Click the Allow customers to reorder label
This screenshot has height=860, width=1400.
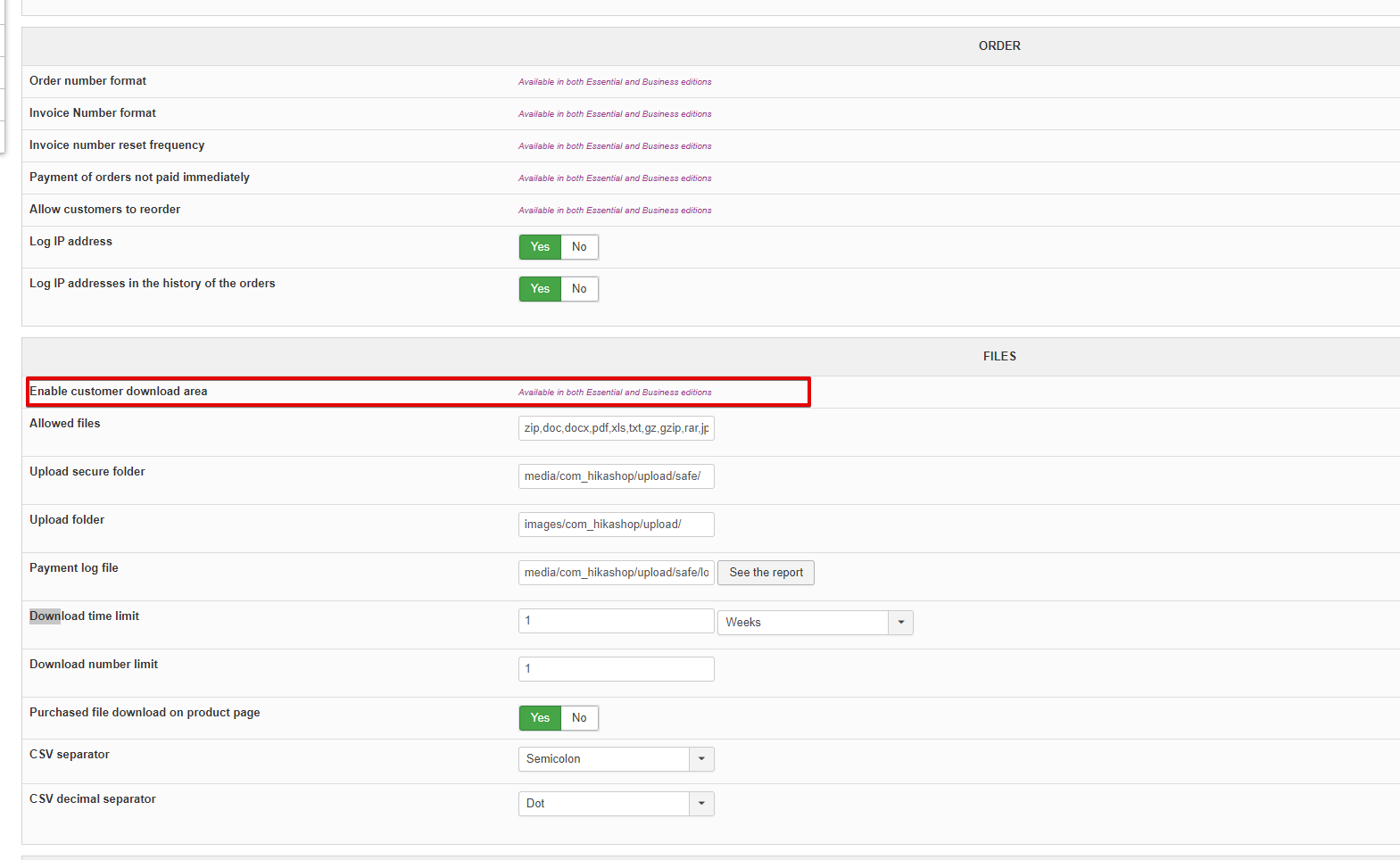[104, 209]
